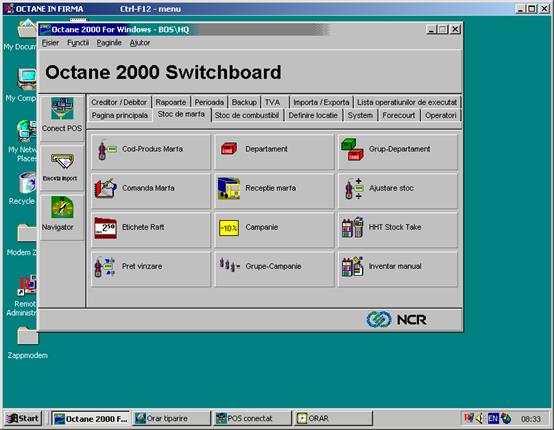
Task: Open the Ajutor menu
Action: point(140,43)
